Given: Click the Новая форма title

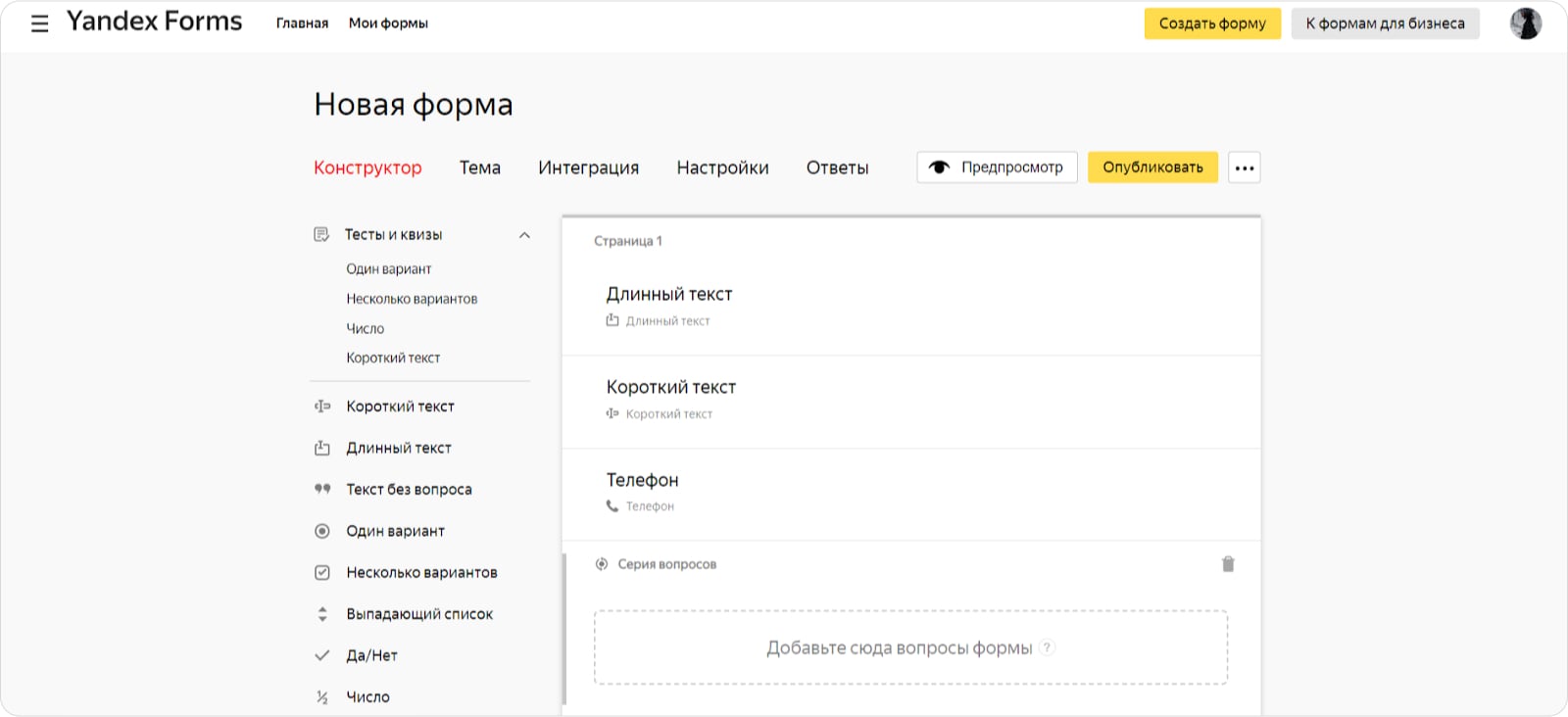Looking at the screenshot, I should (x=414, y=104).
